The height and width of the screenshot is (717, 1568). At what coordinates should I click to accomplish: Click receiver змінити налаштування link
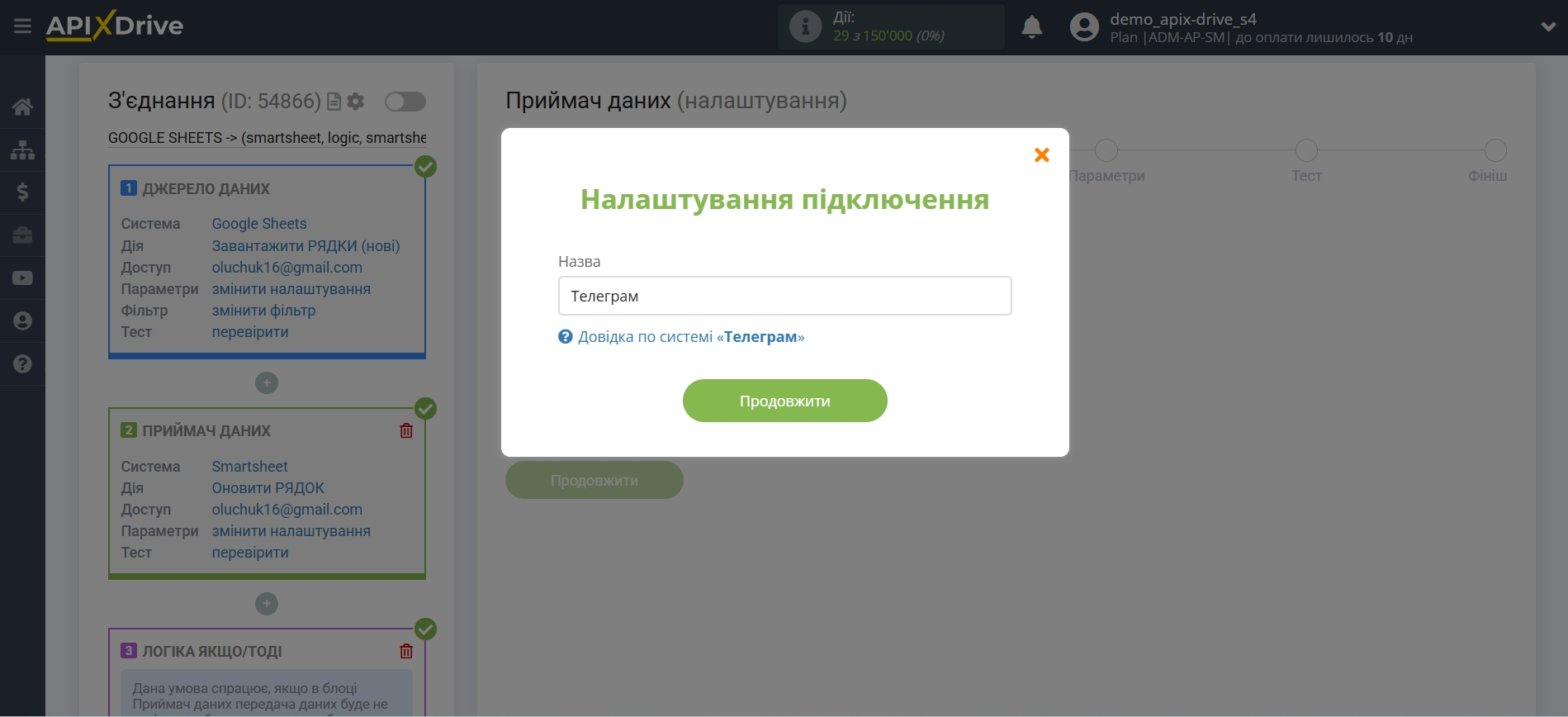pos(291,531)
